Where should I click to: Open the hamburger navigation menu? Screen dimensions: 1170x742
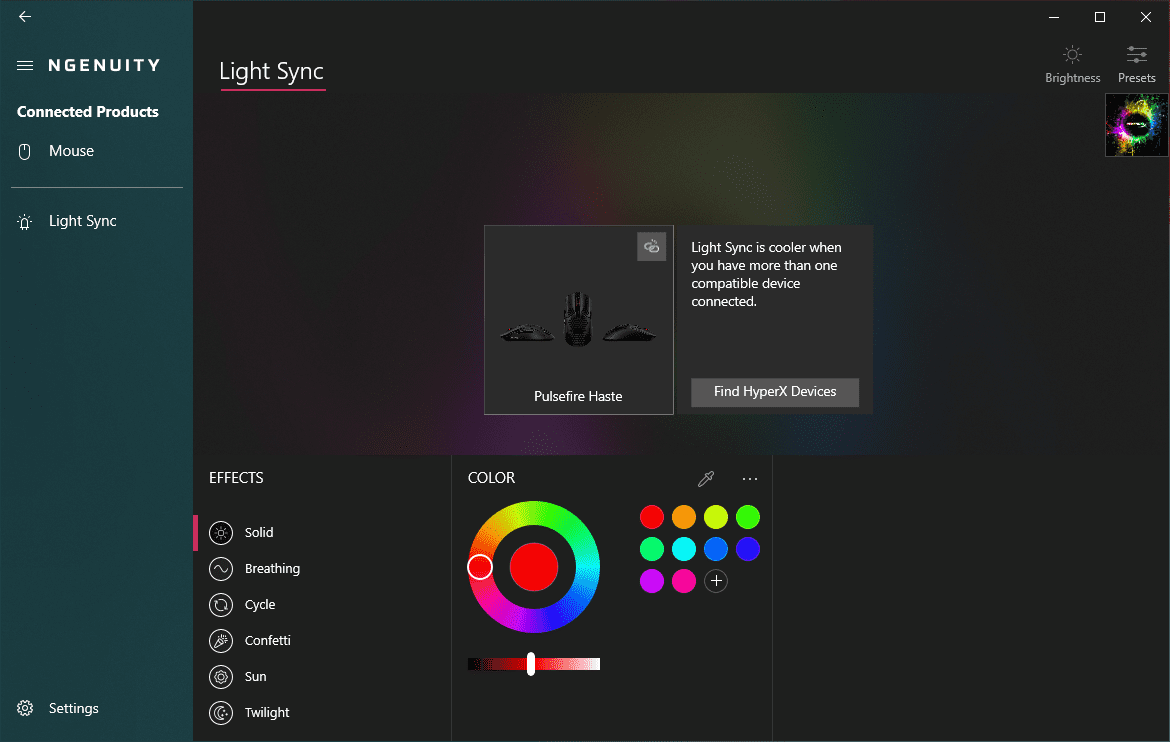pos(25,66)
